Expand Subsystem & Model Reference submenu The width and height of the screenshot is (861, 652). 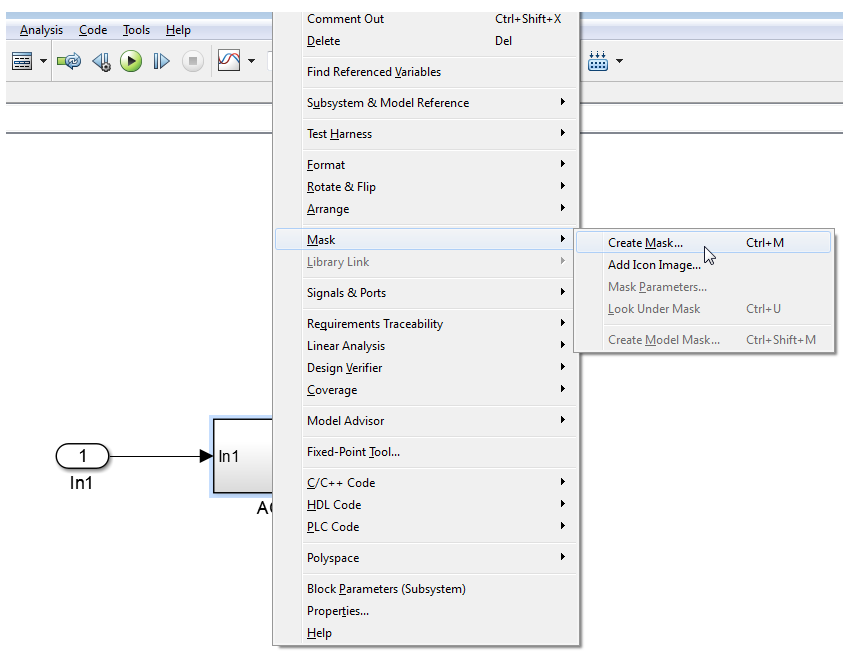426,103
